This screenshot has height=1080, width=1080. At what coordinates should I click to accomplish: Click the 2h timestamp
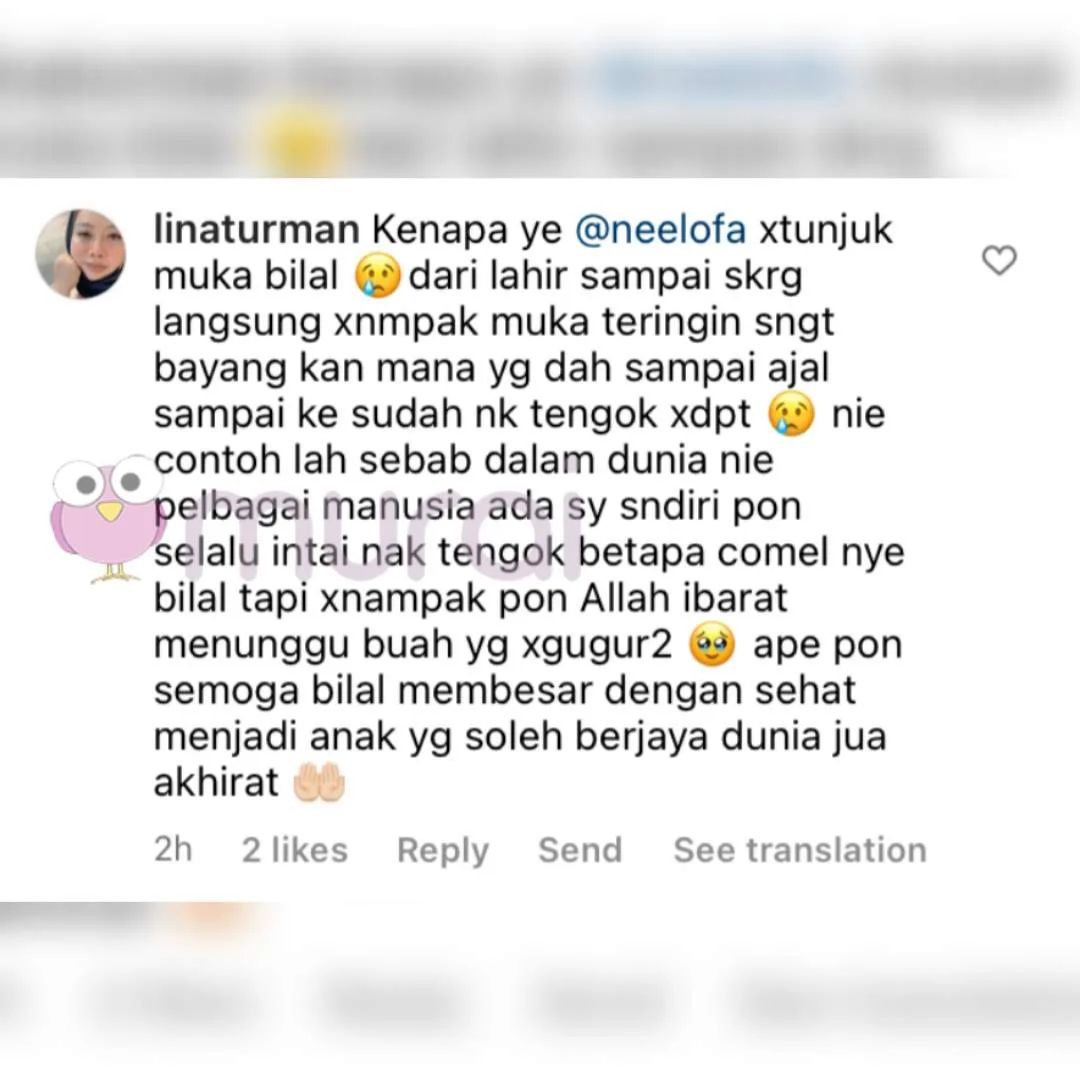pyautogui.click(x=172, y=849)
